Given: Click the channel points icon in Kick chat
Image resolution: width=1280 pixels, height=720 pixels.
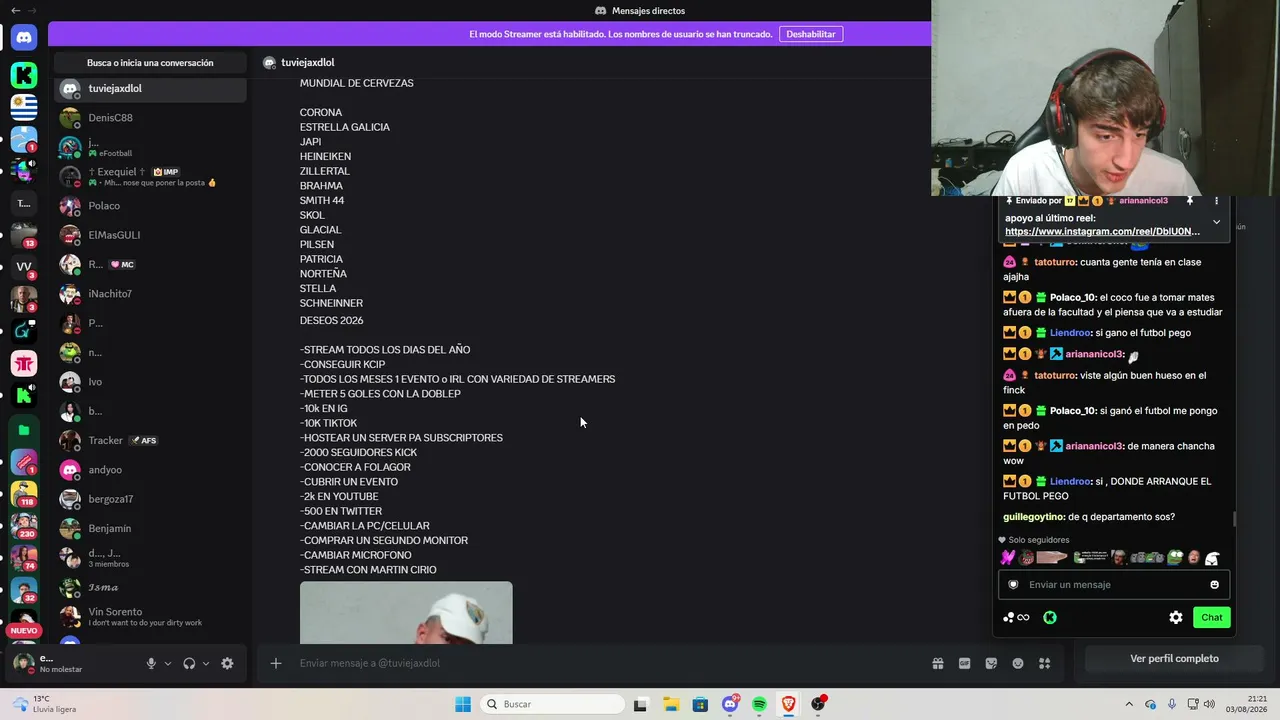Looking at the screenshot, I should [x=1016, y=617].
